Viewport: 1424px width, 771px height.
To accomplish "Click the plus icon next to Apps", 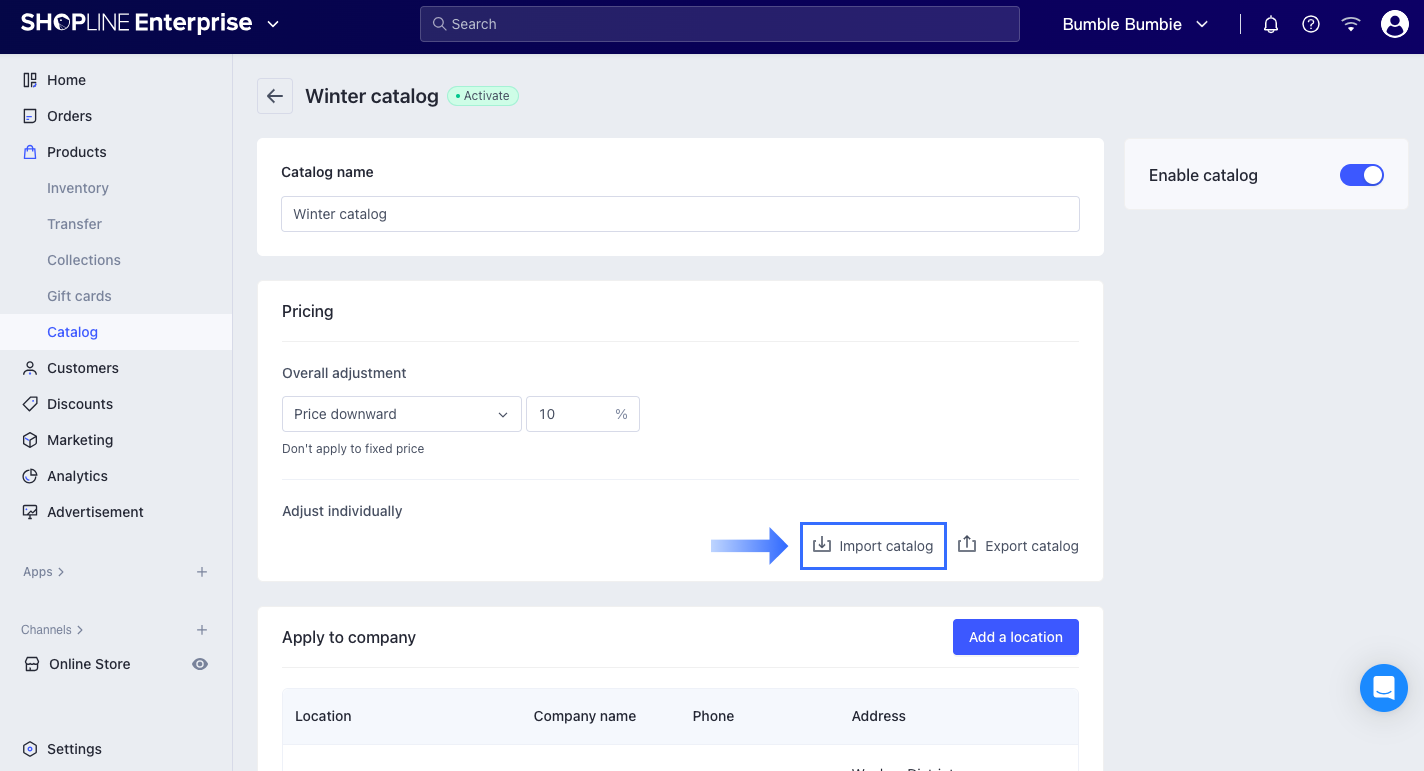I will 202,572.
